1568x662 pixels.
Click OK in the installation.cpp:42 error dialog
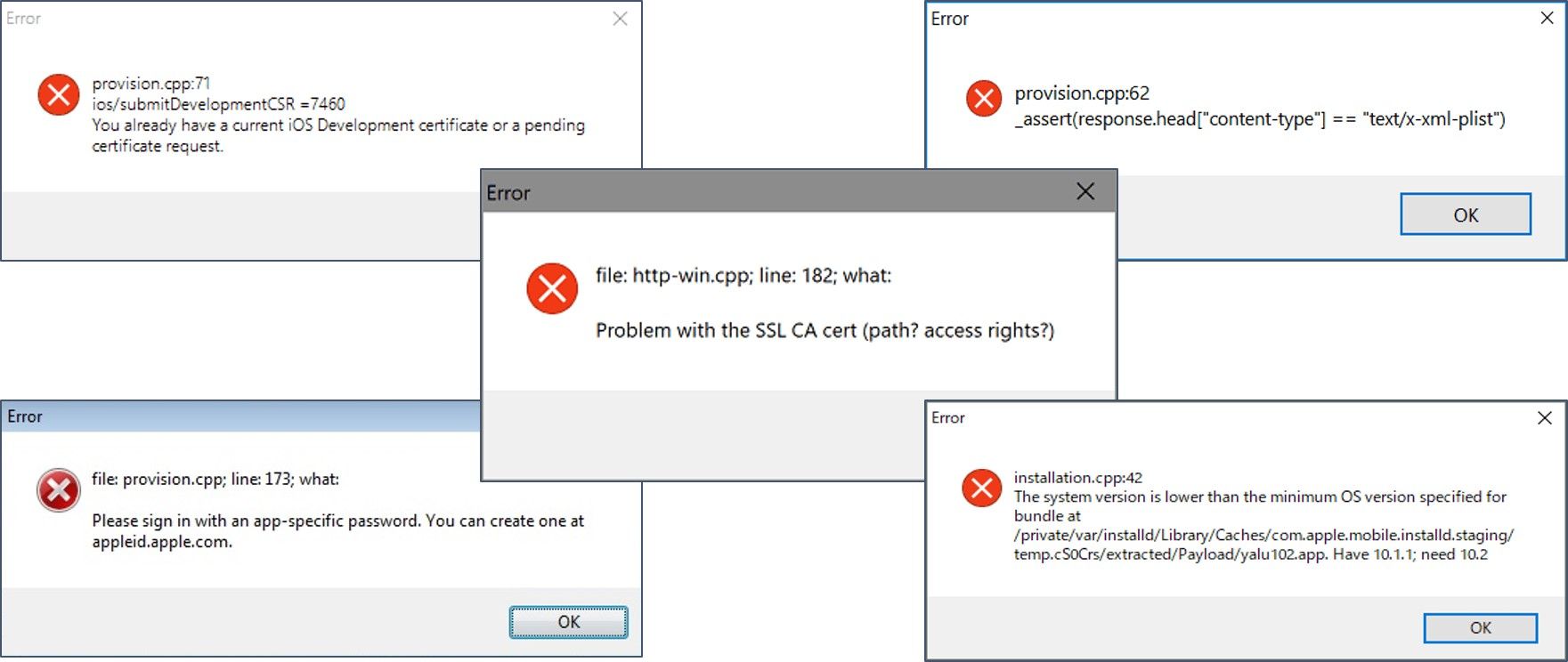1480,627
